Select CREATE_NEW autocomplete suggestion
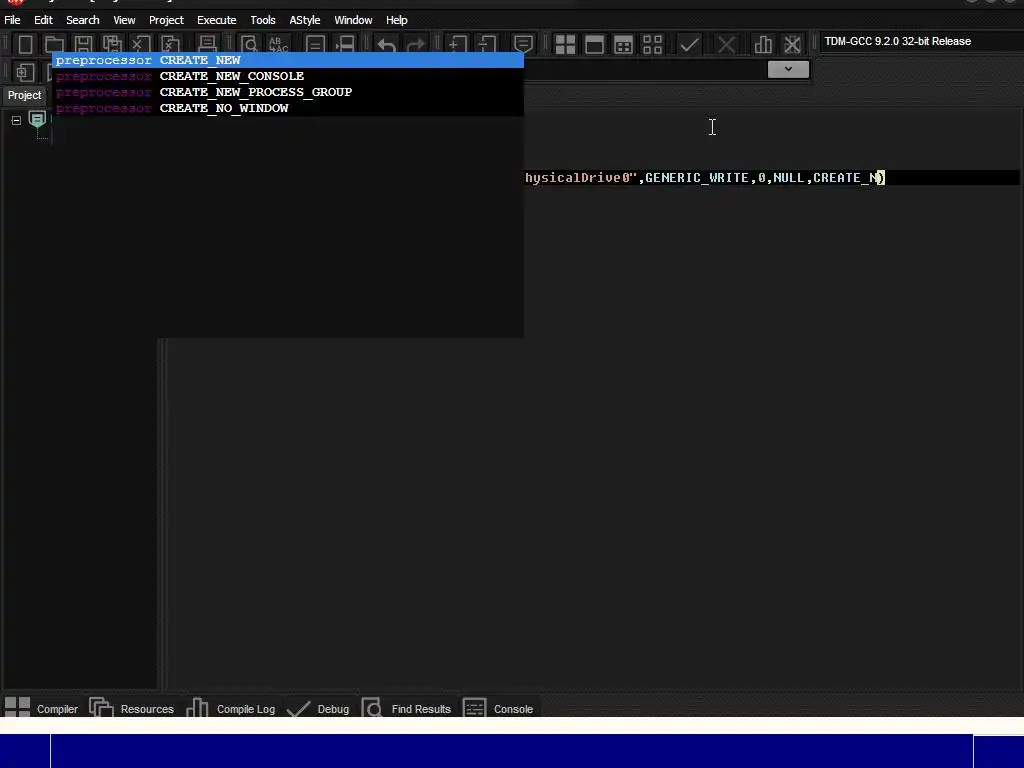Viewport: 1024px width, 768px height. (288, 60)
